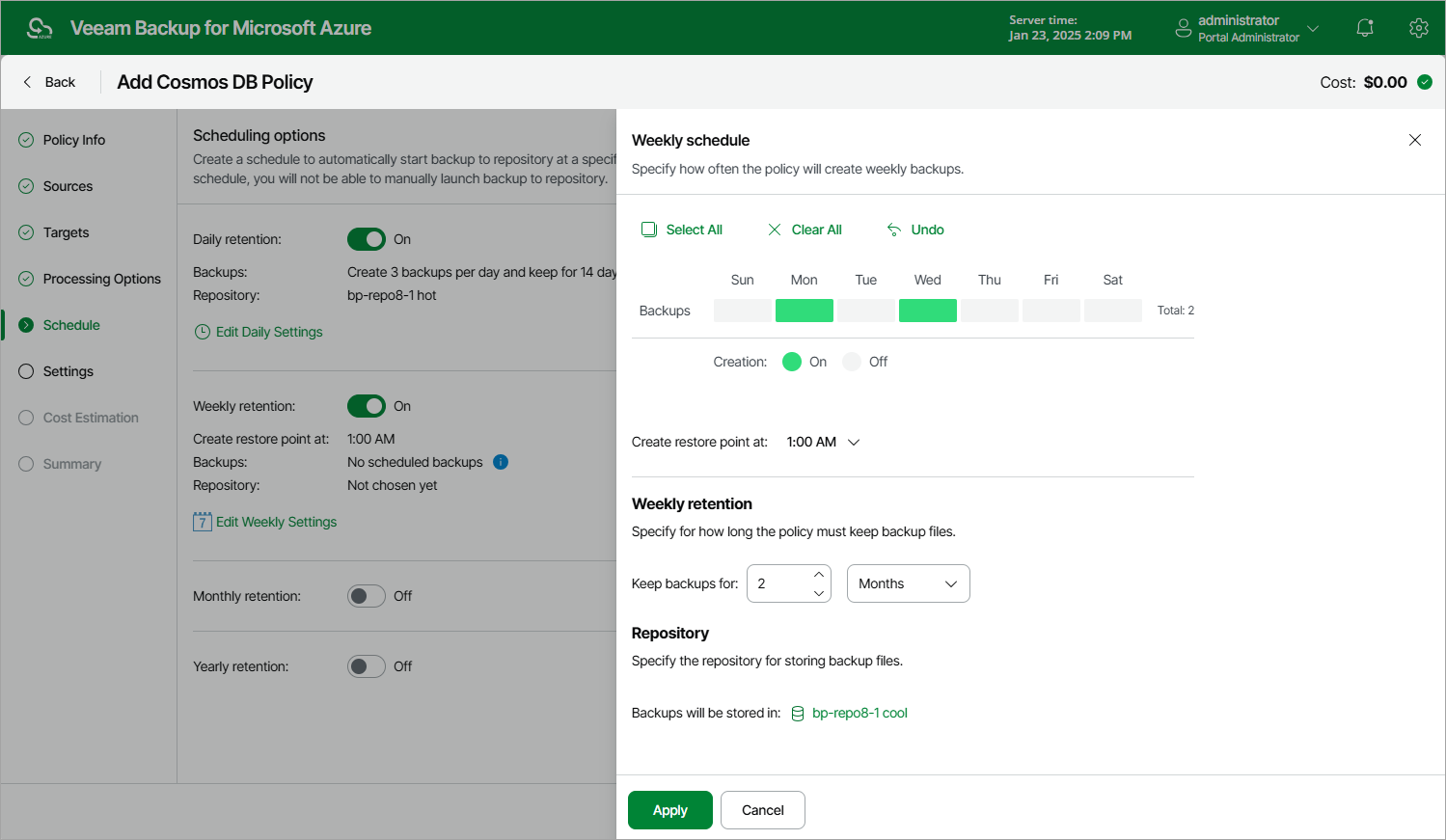Close the Weekly schedule panel
Screen dimensions: 1446x840
[x=1415, y=140]
